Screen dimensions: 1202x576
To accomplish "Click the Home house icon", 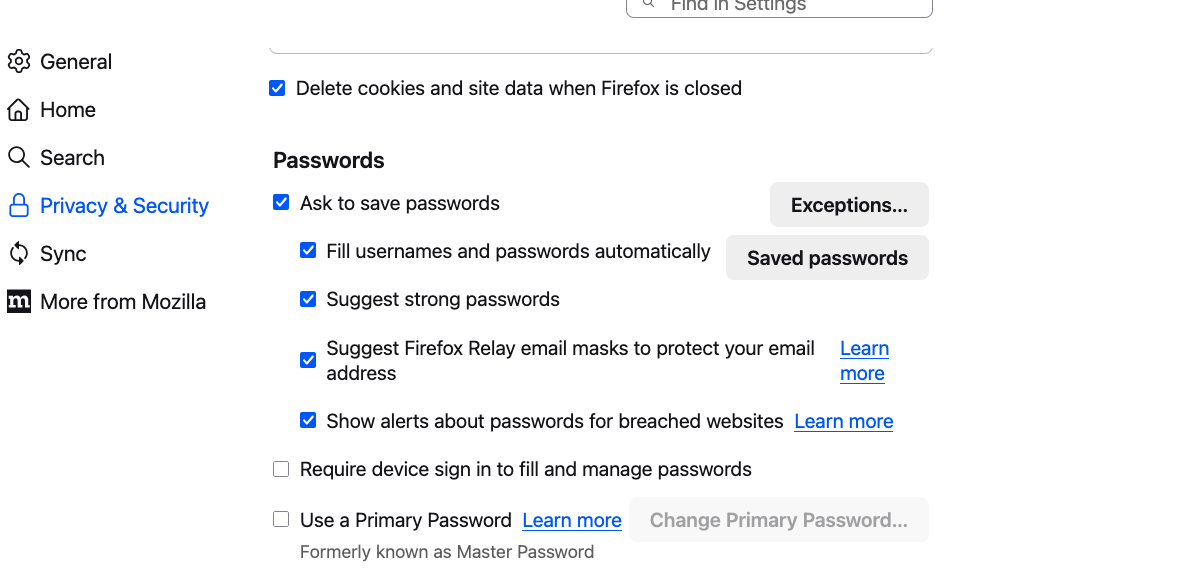I will (18, 110).
